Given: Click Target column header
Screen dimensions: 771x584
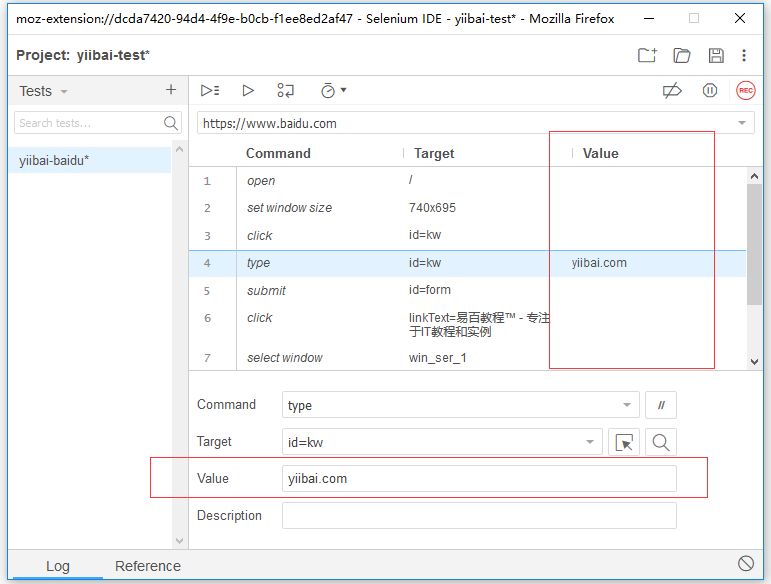Looking at the screenshot, I should pos(434,153).
